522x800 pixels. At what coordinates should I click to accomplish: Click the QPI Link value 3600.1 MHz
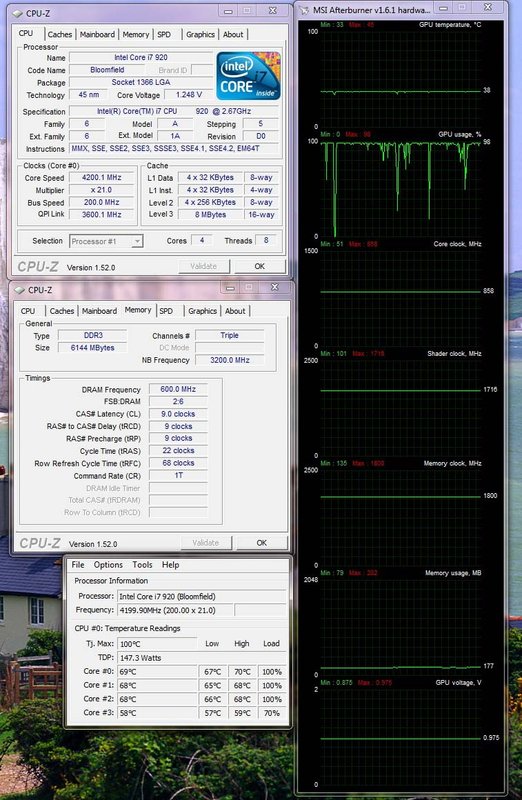[102, 214]
